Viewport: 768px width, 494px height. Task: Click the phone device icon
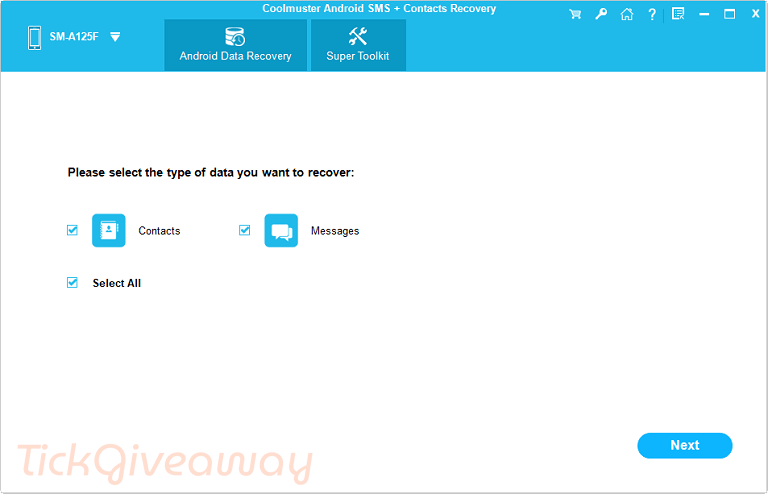click(34, 38)
